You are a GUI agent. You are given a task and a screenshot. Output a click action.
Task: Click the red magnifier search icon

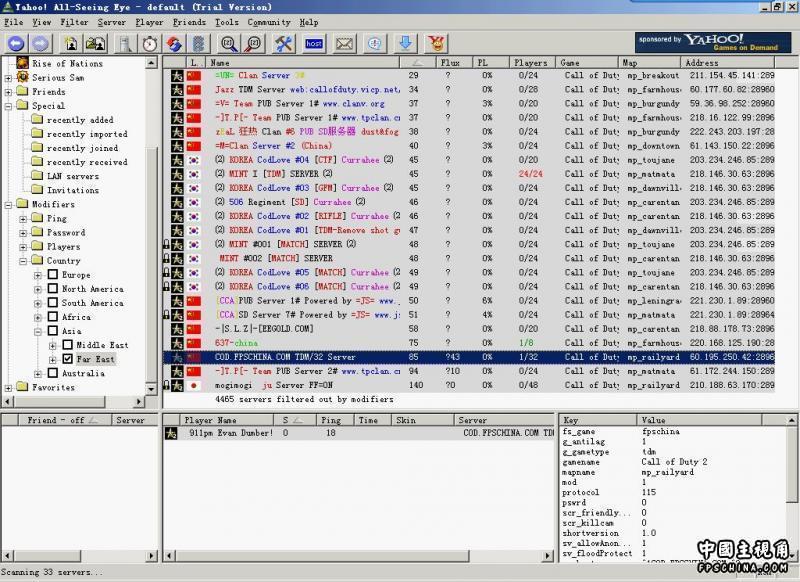(253, 44)
